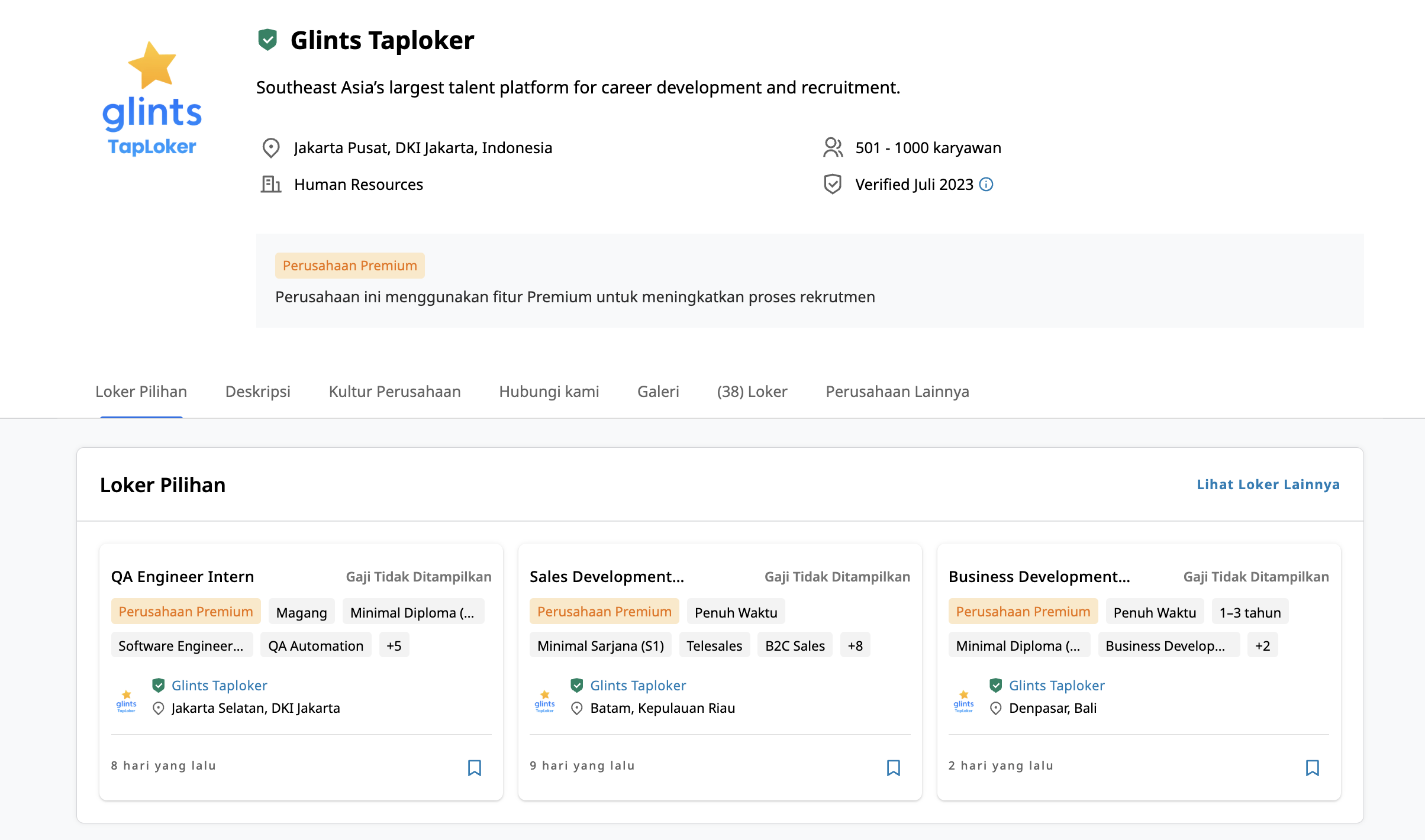Image resolution: width=1425 pixels, height=840 pixels.
Task: Expand the +5 more tags on QA card
Action: (x=394, y=645)
